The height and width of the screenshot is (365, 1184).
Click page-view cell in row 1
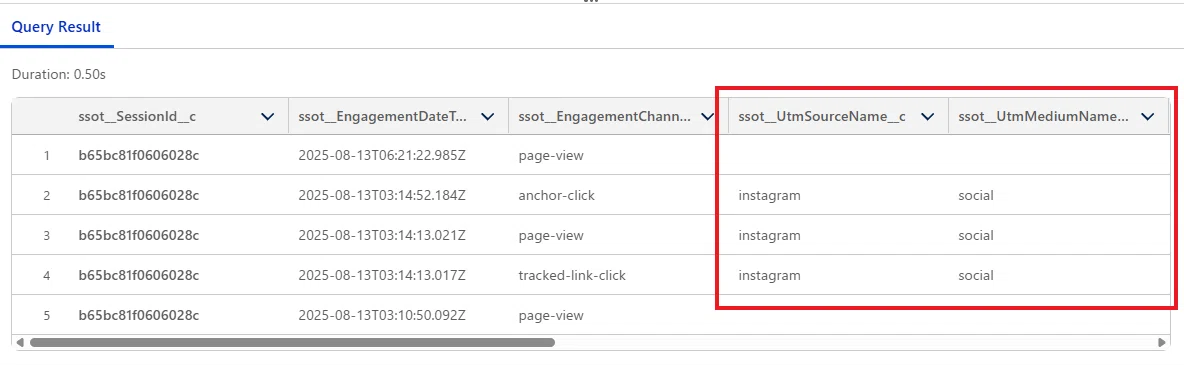coord(551,156)
